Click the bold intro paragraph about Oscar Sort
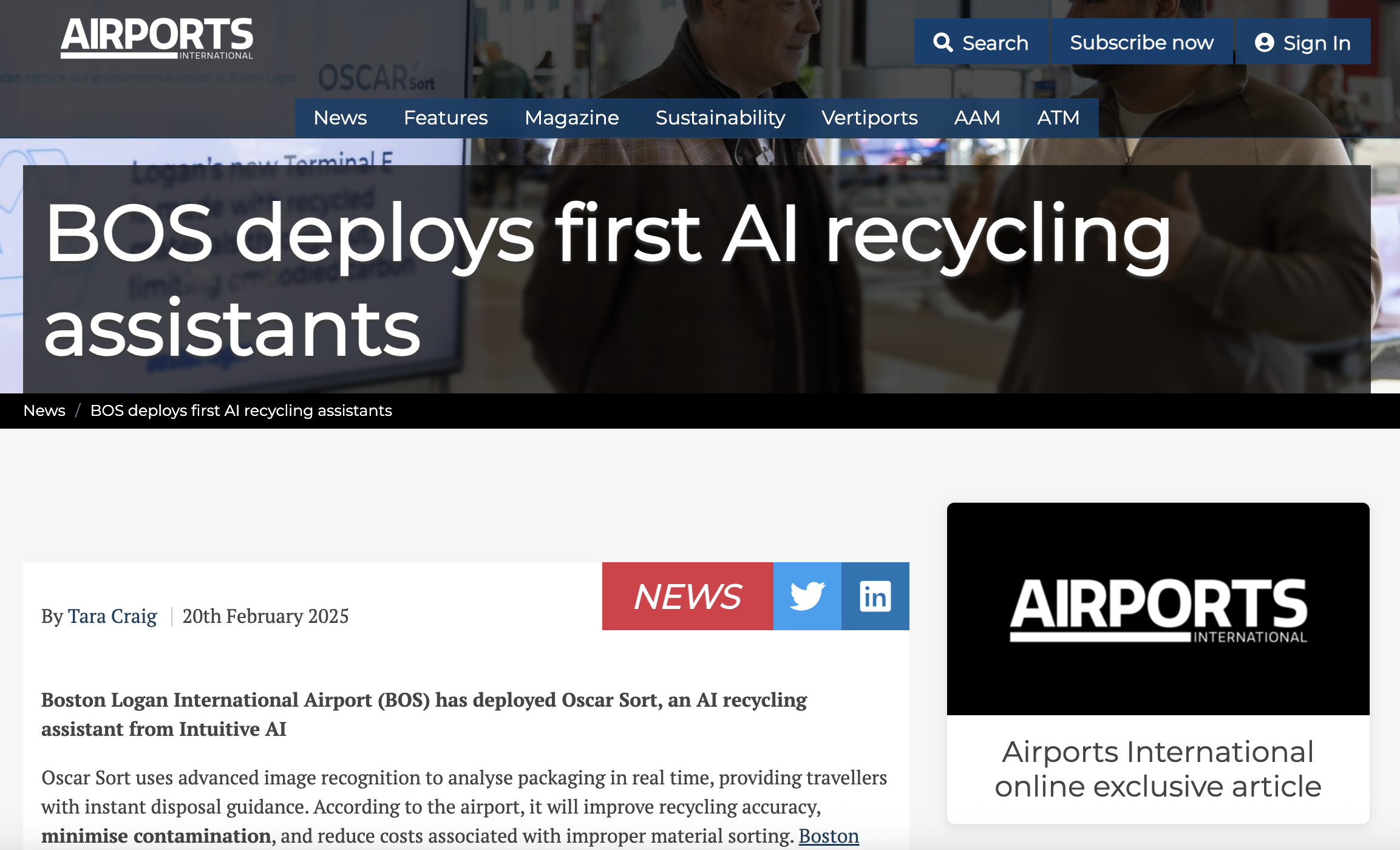The image size is (1400, 850). (x=424, y=715)
